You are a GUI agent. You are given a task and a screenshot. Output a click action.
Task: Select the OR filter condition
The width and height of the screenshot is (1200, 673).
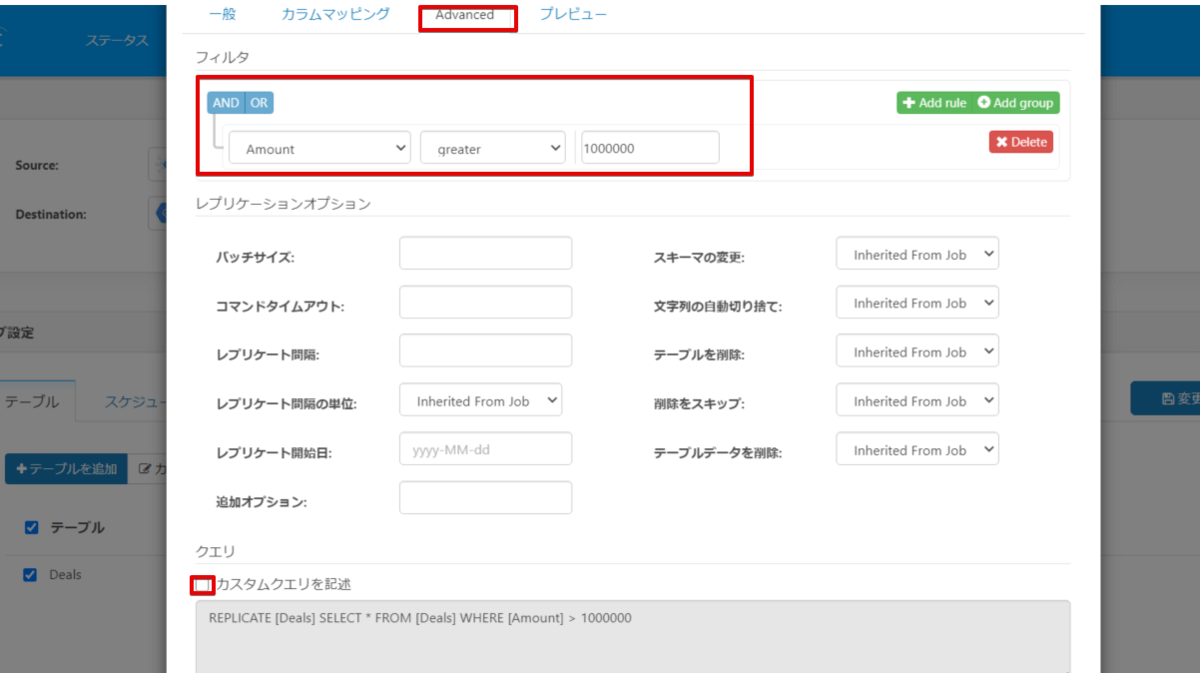pyautogui.click(x=259, y=103)
